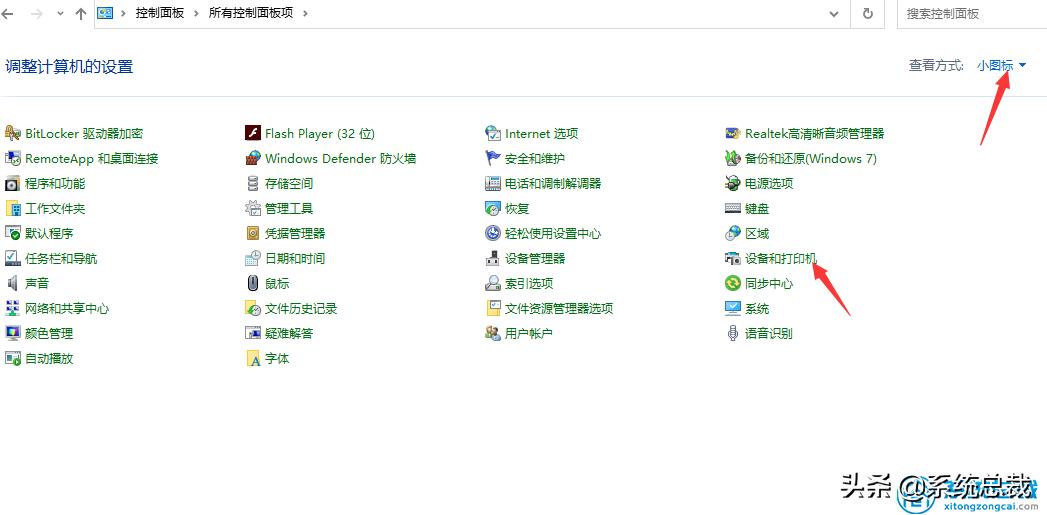Click the 自动播放 icon
Viewport: 1047px width, 515px height.
(x=13, y=359)
